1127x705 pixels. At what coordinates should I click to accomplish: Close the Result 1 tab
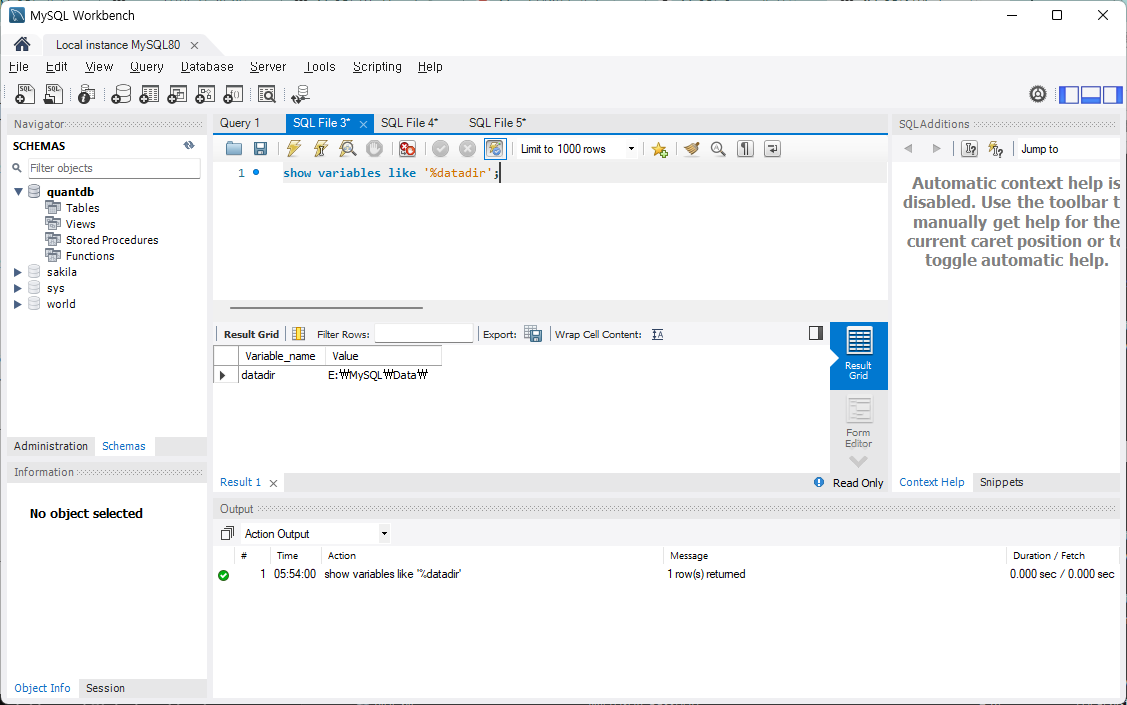click(273, 483)
